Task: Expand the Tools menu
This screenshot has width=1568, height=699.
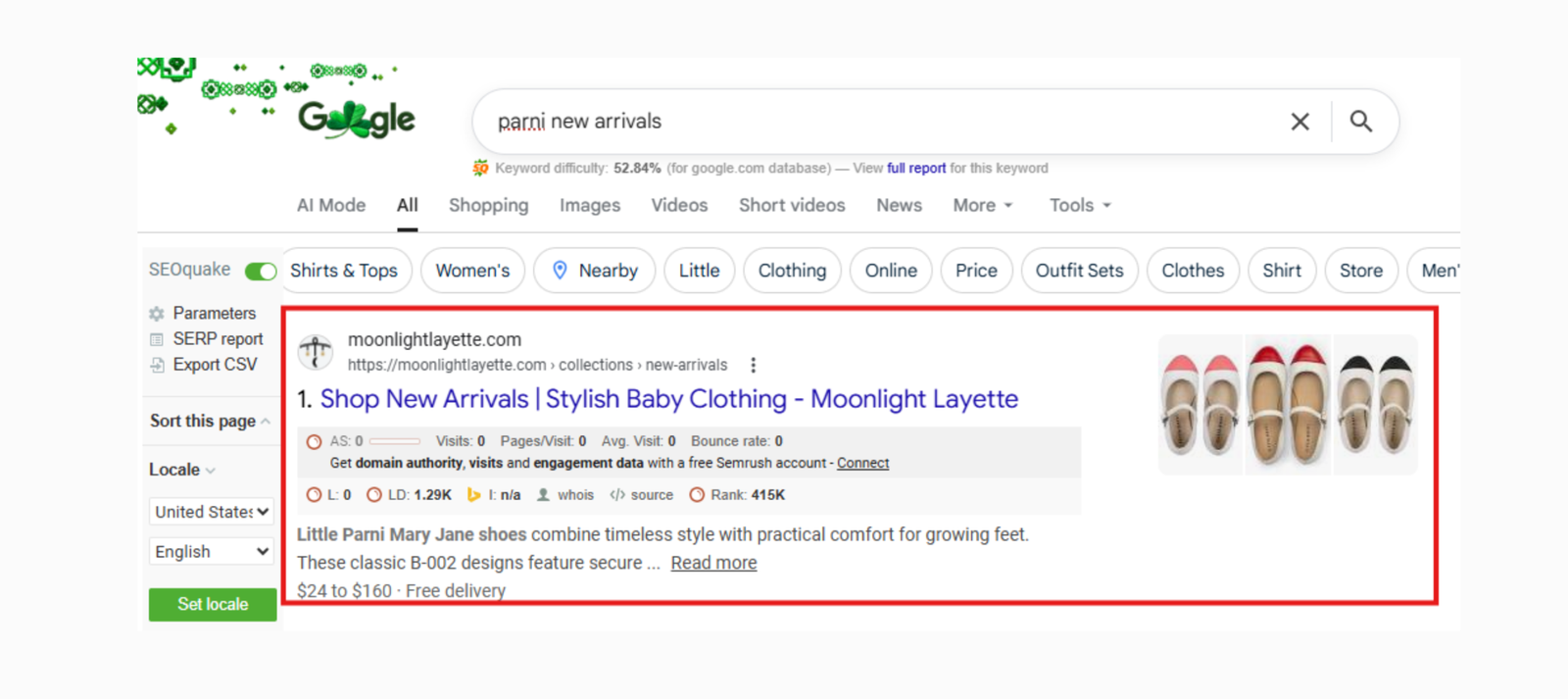Action: pyautogui.click(x=1079, y=205)
